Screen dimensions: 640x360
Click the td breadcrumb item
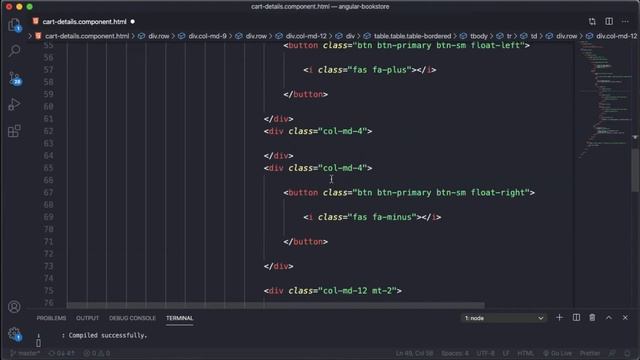pos(534,36)
